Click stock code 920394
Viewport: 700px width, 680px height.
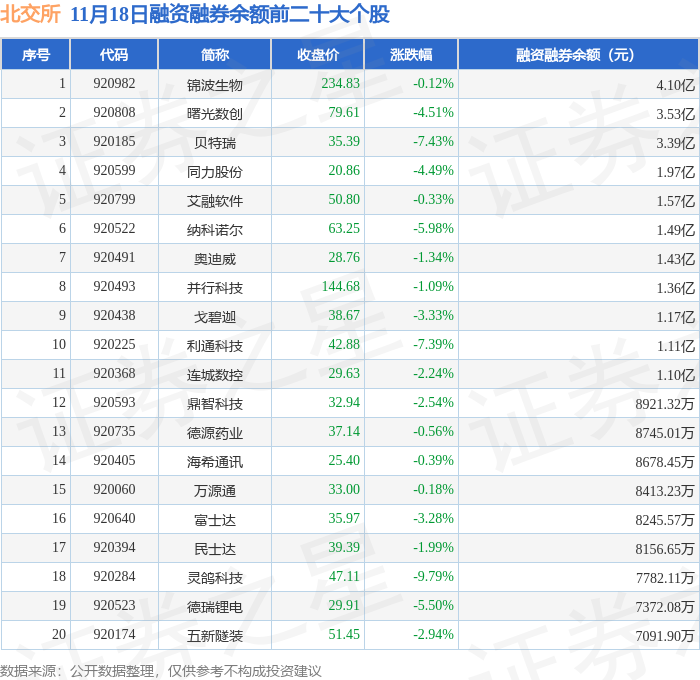point(114,548)
